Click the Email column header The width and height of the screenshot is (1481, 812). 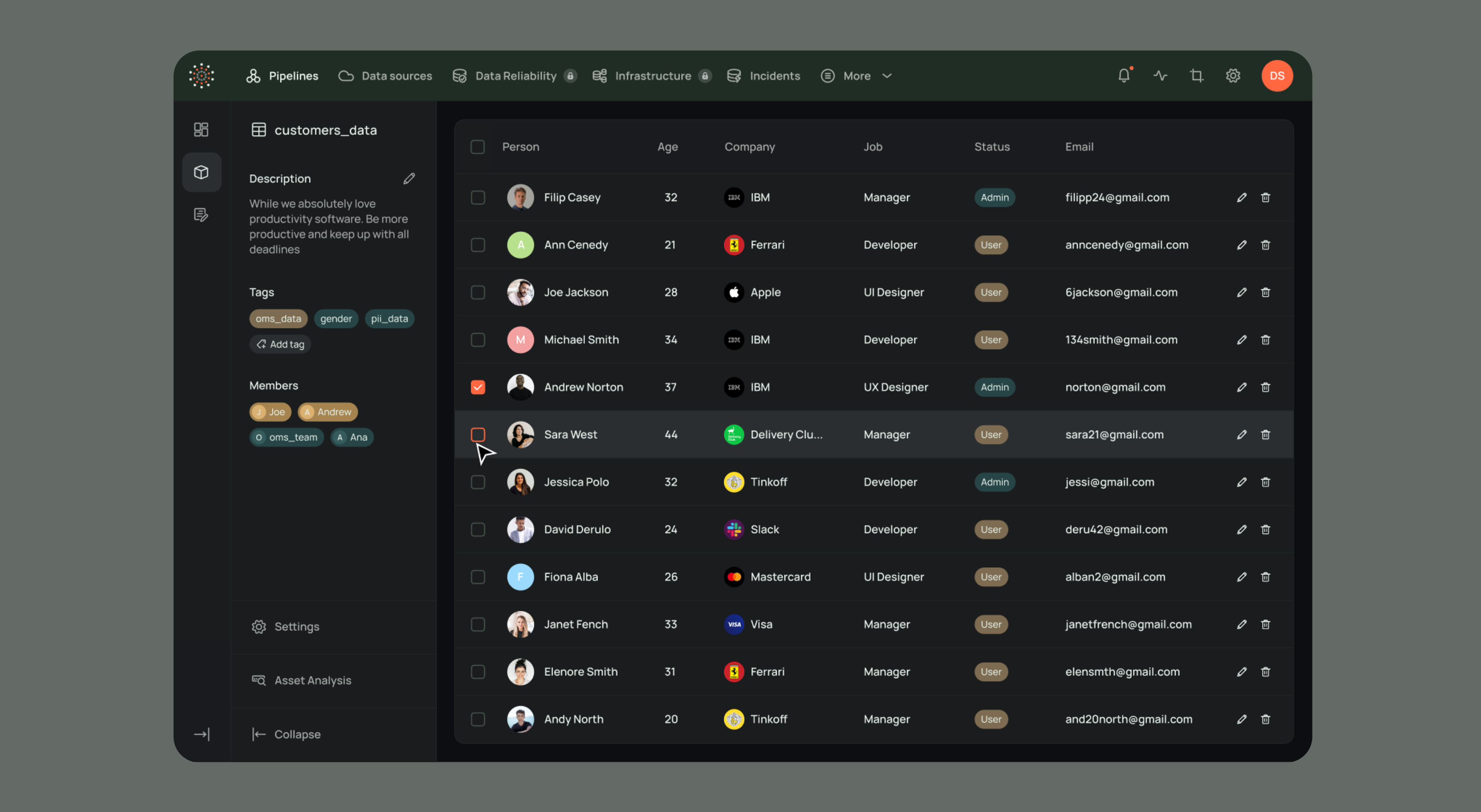pos(1079,147)
